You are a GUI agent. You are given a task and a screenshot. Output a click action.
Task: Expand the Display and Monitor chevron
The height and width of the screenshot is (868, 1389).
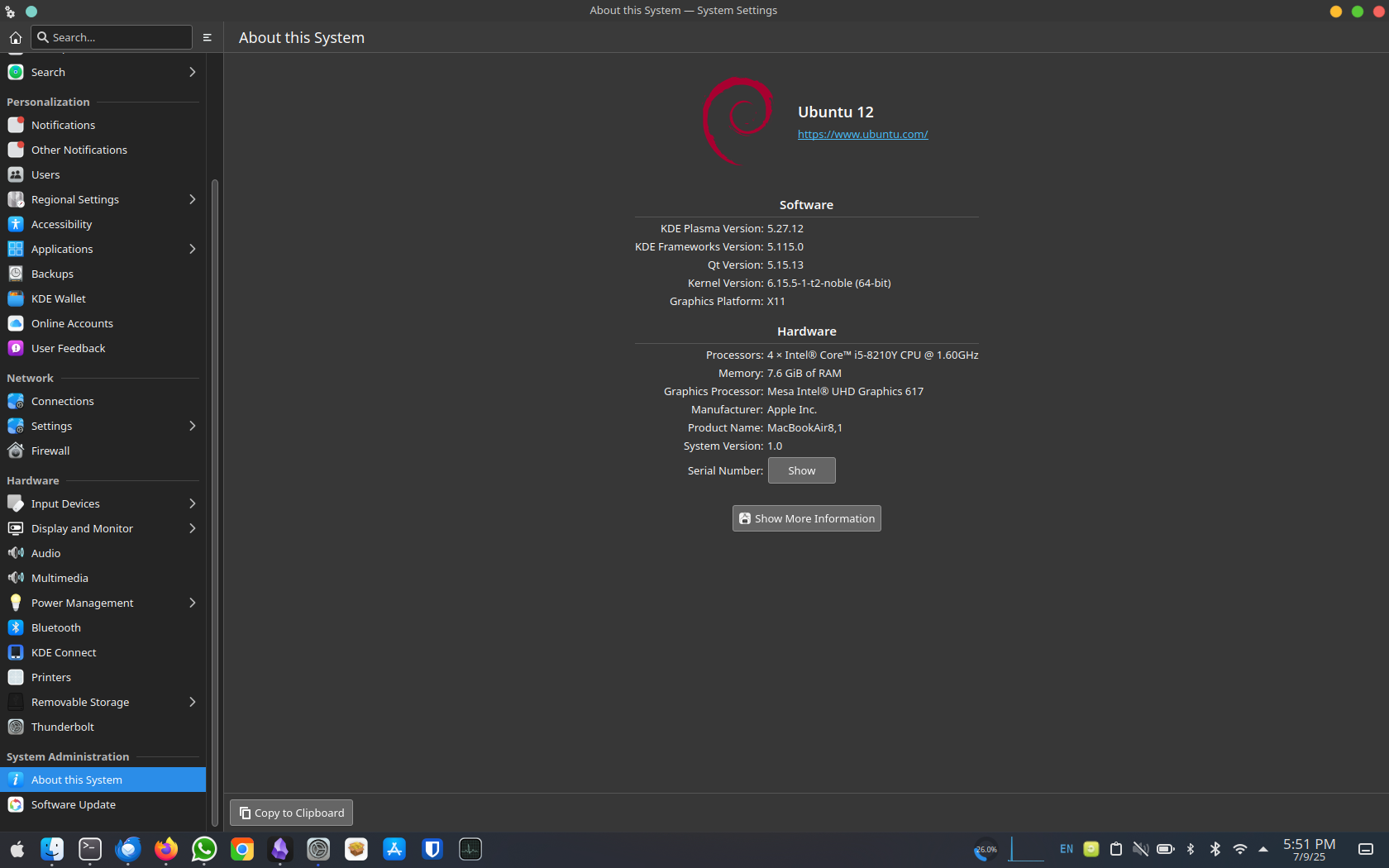tap(192, 528)
